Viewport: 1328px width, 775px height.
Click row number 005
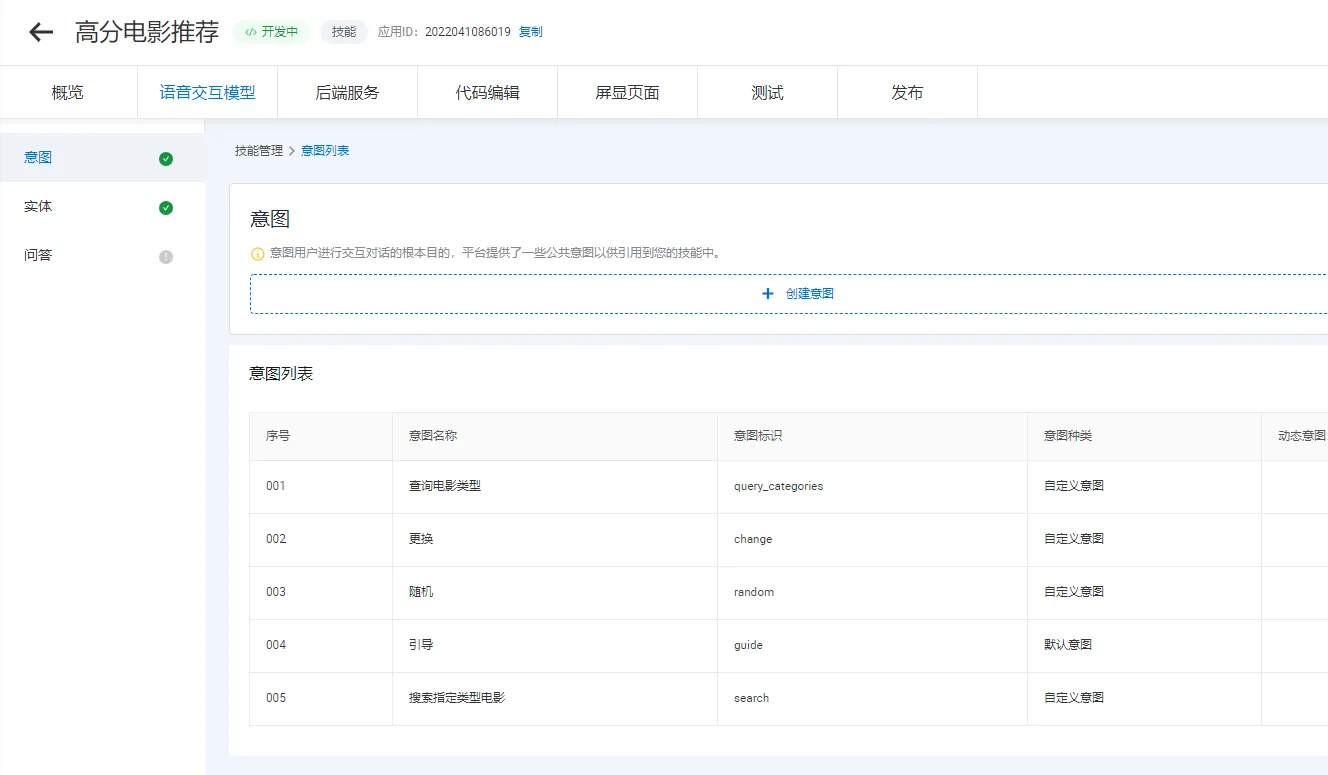[276, 698]
